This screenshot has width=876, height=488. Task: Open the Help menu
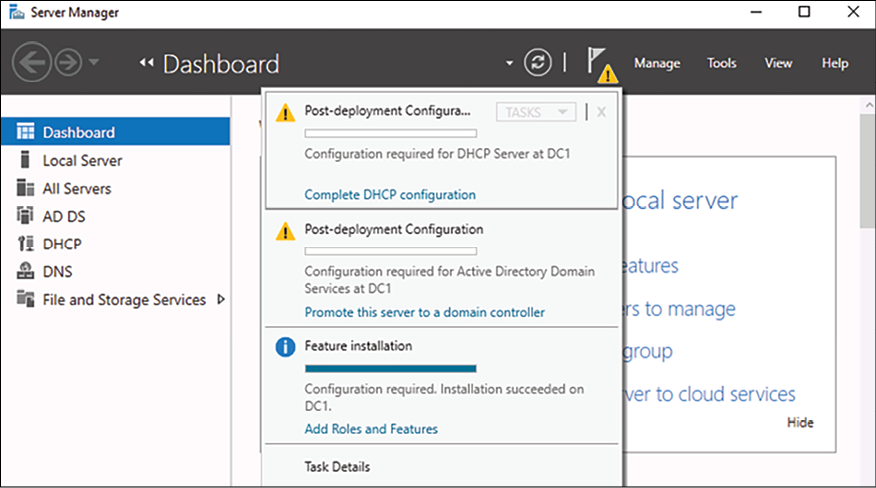[x=835, y=63]
